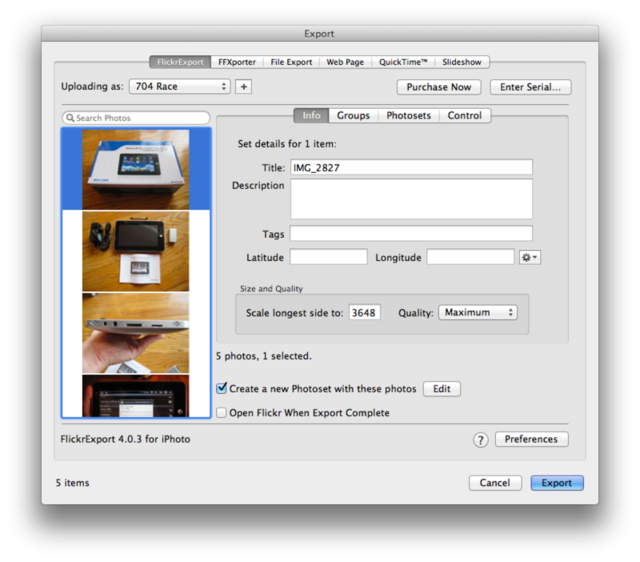640x562 pixels.
Task: Switch to the Slideshow tab
Action: point(462,62)
